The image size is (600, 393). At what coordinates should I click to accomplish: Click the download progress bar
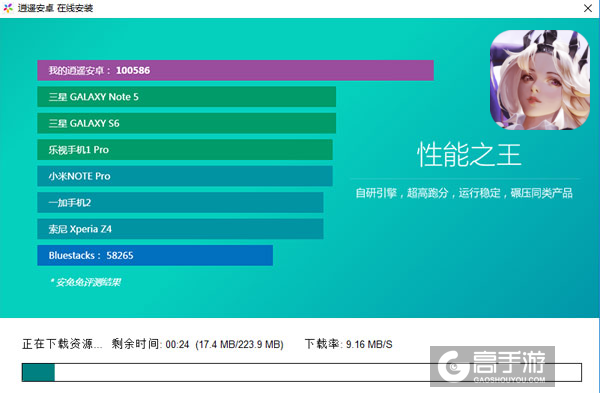[302, 373]
